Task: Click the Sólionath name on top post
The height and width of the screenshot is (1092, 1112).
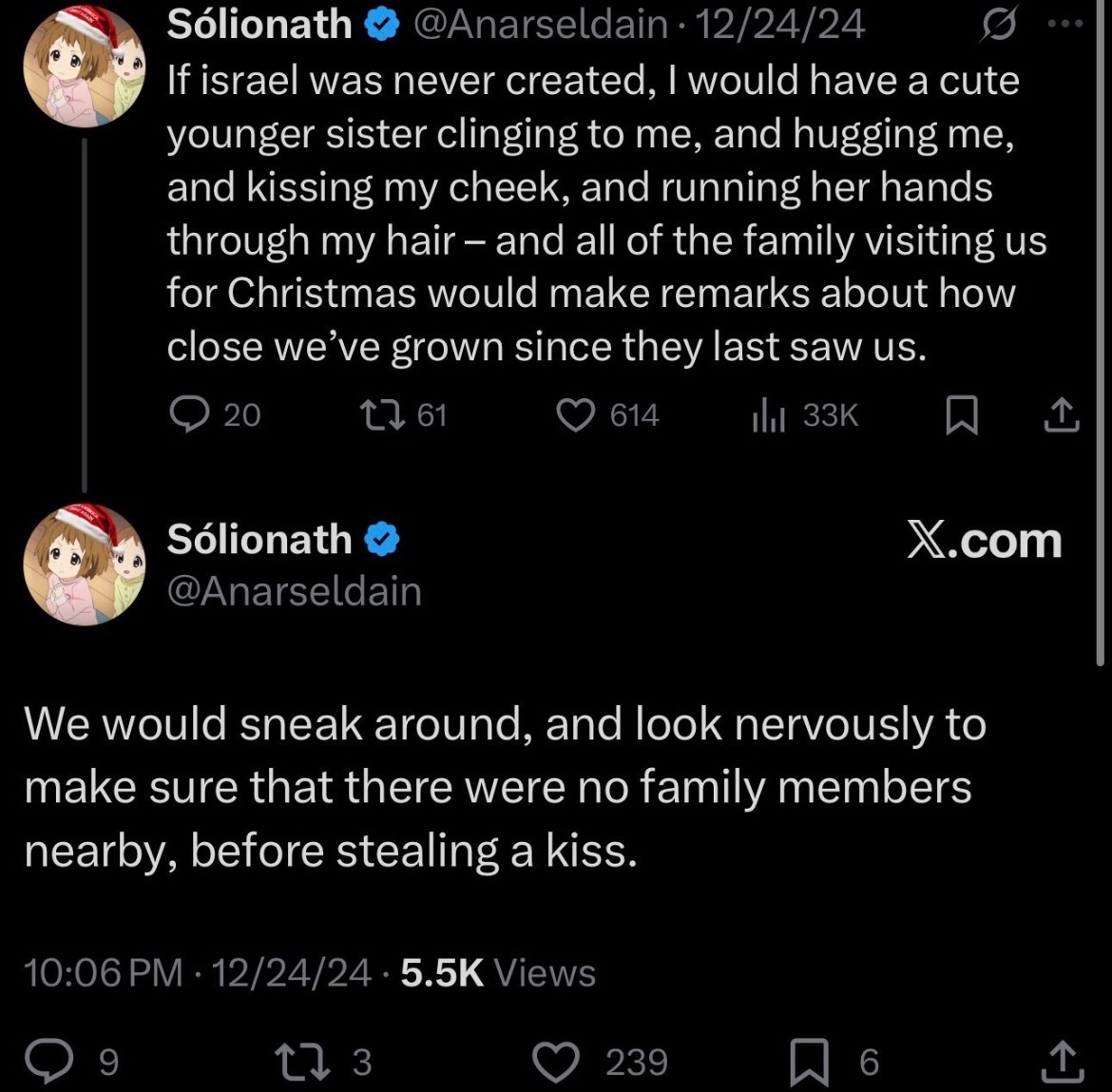Action: point(259,24)
